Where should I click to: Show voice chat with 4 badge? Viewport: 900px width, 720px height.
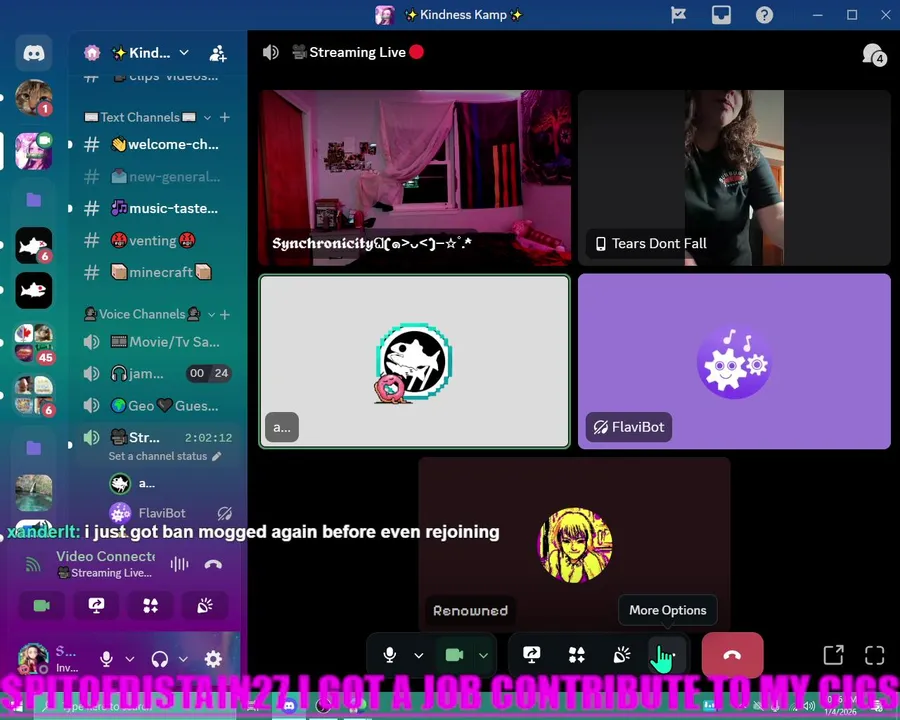(x=874, y=55)
